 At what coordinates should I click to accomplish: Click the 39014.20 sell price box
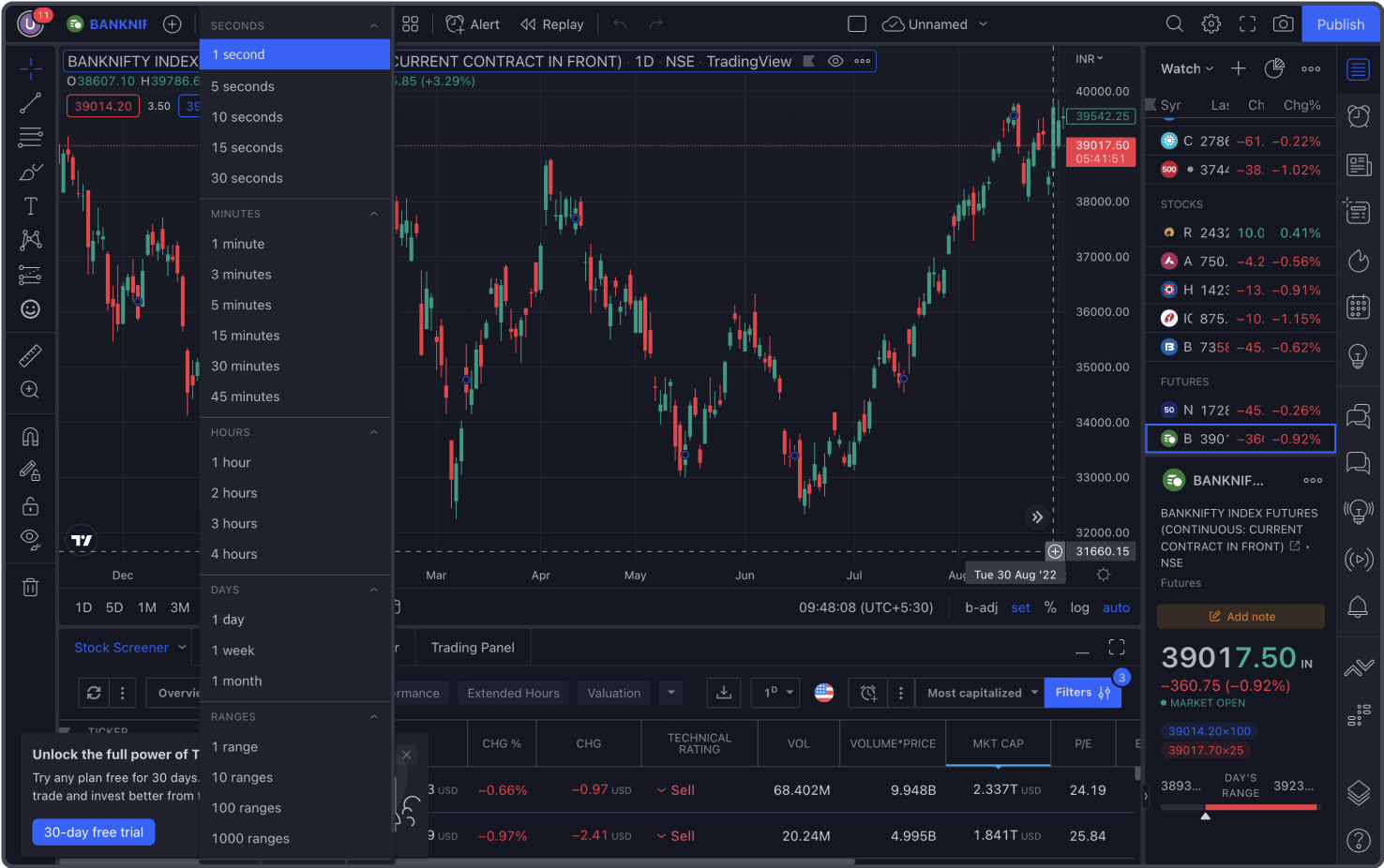[x=103, y=106]
